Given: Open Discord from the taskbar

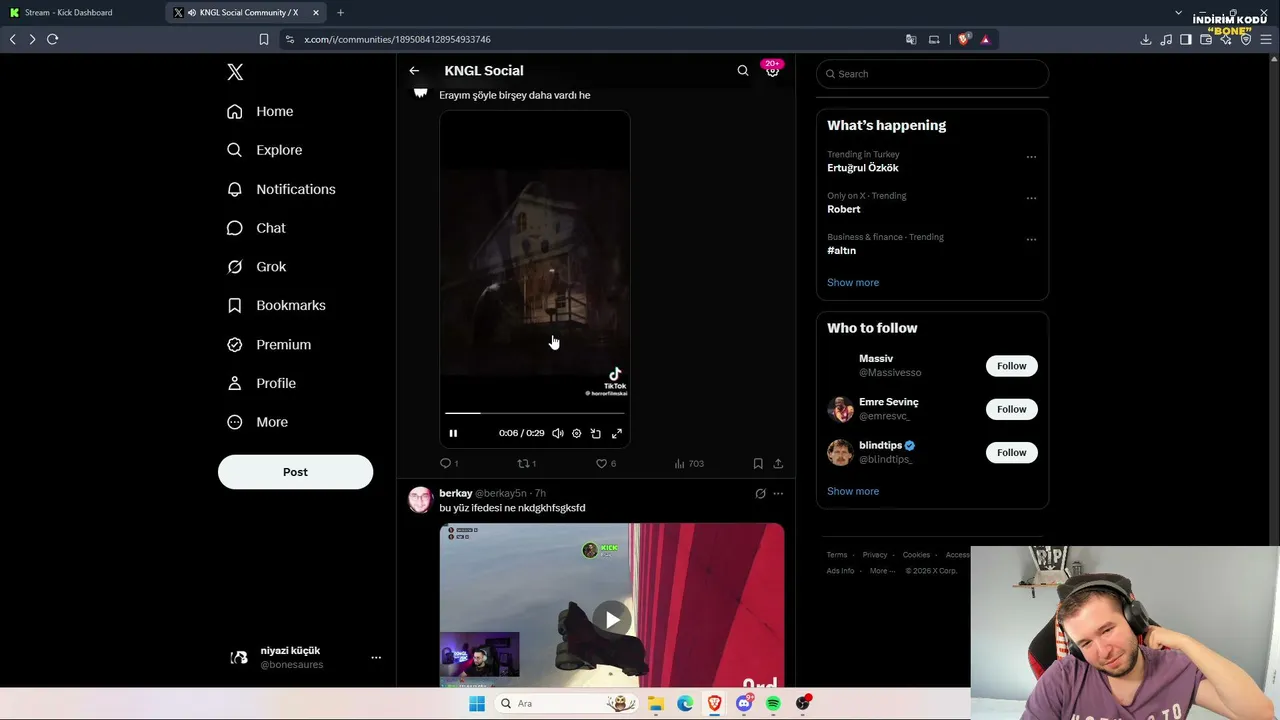Looking at the screenshot, I should 744,703.
